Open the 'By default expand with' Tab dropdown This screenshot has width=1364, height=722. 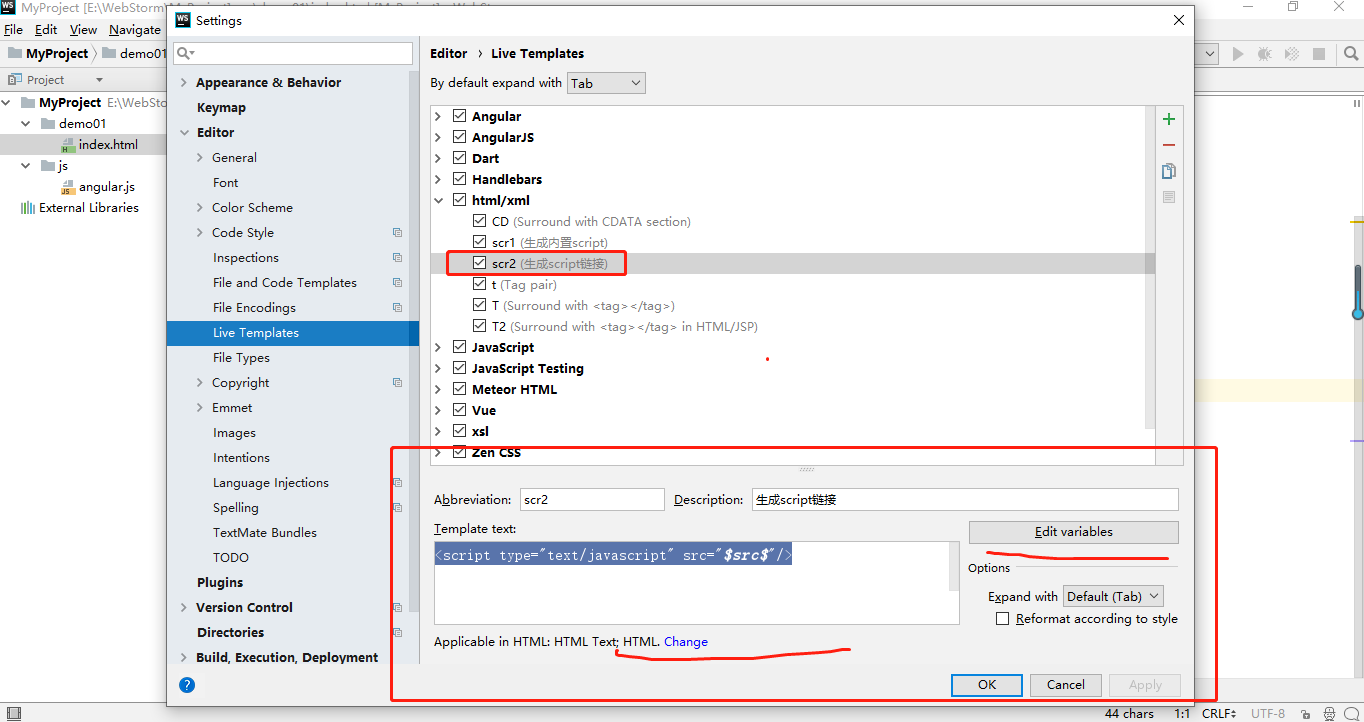[x=606, y=84]
